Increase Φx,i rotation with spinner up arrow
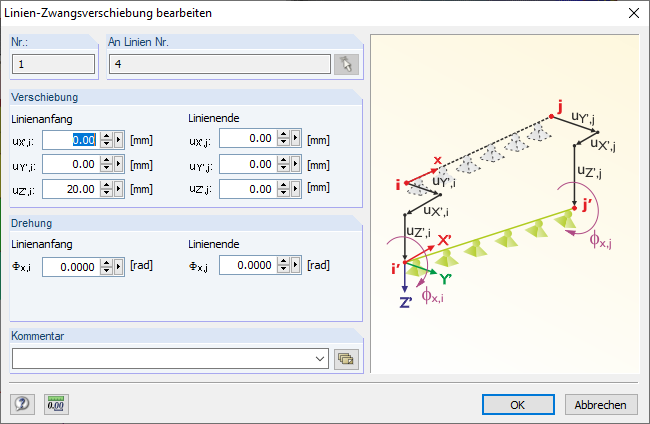Screen dimensions: 650x424 [107, 263]
